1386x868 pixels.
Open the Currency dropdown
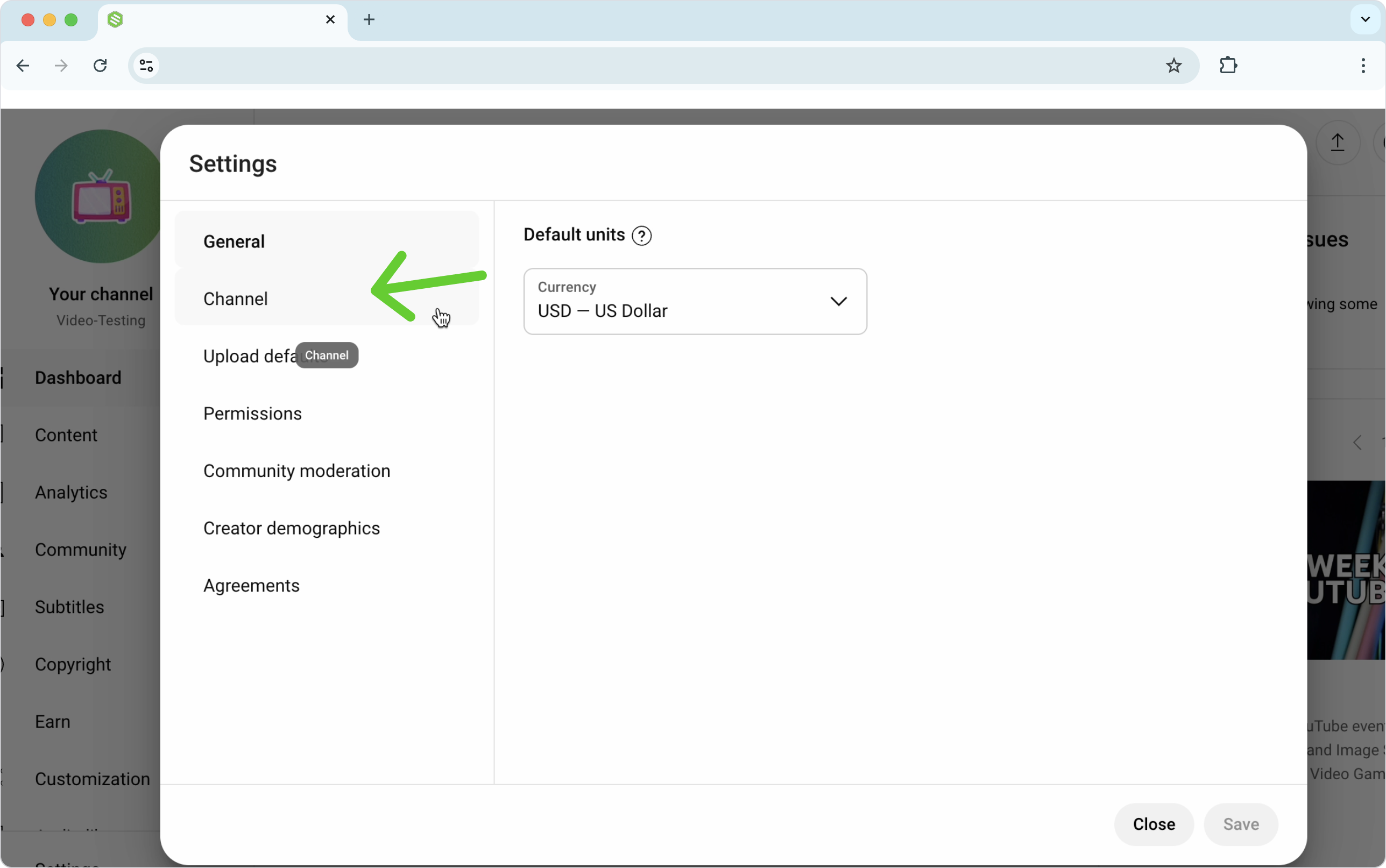[695, 301]
